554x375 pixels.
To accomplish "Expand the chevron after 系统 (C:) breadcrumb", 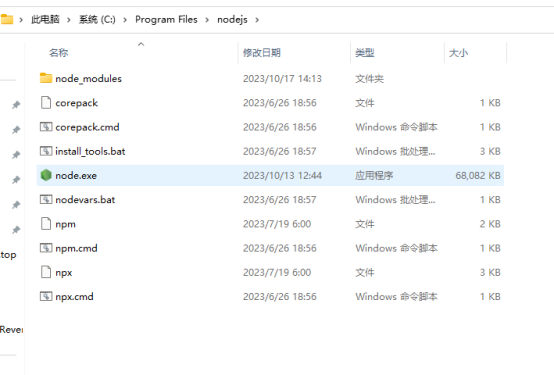I will (125, 20).
